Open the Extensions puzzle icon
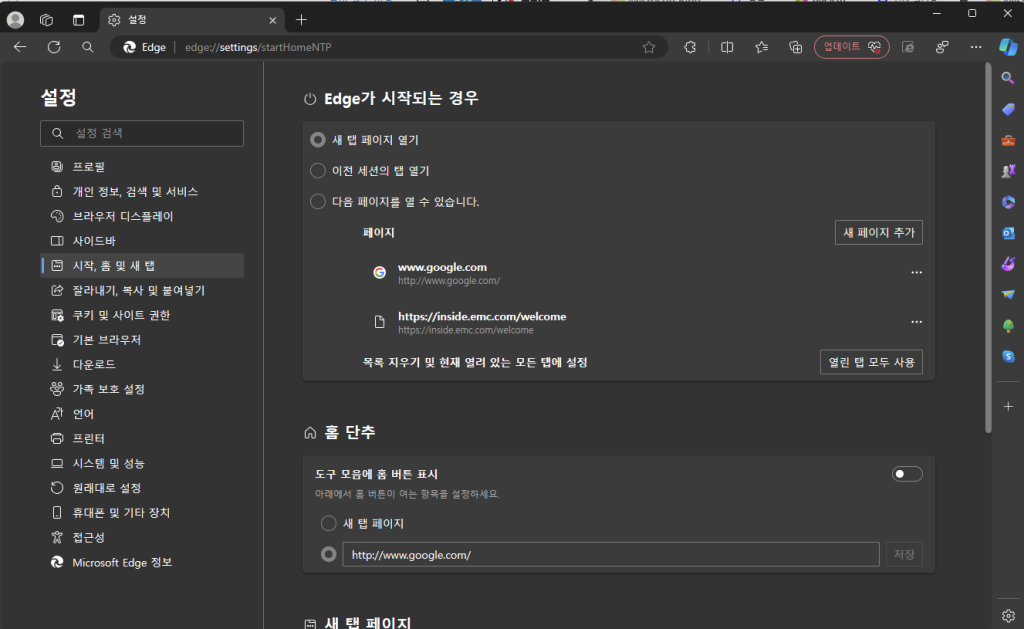 coord(690,47)
